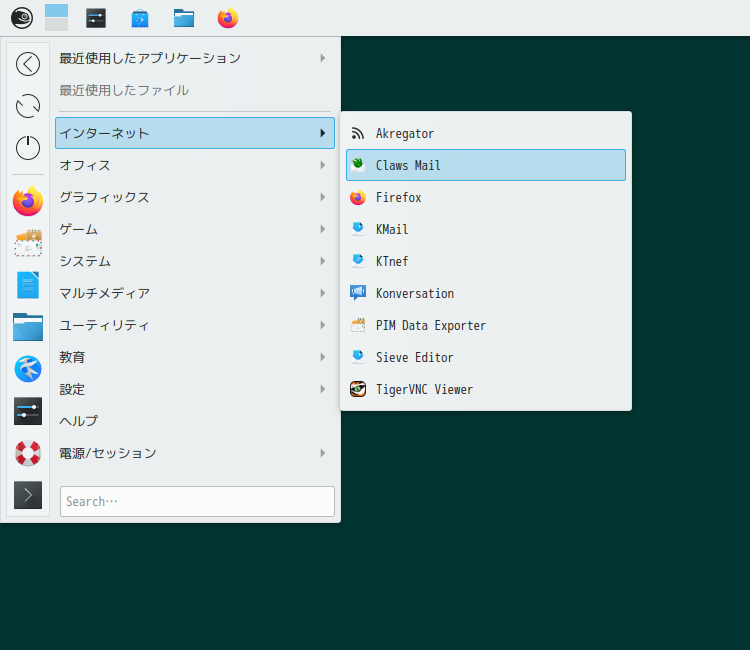Click the KMail icon
This screenshot has height=650, width=750.
click(358, 229)
